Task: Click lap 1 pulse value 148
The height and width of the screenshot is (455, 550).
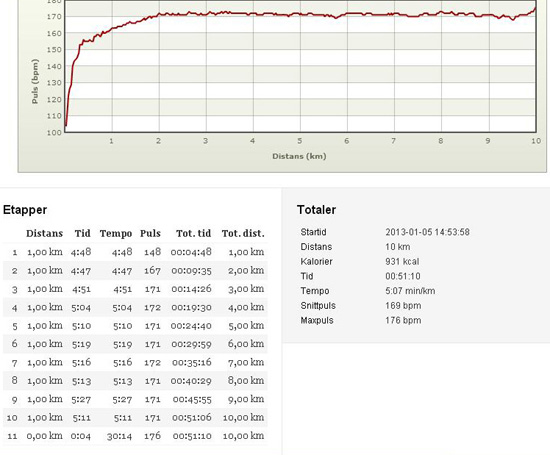Action: pyautogui.click(x=152, y=252)
